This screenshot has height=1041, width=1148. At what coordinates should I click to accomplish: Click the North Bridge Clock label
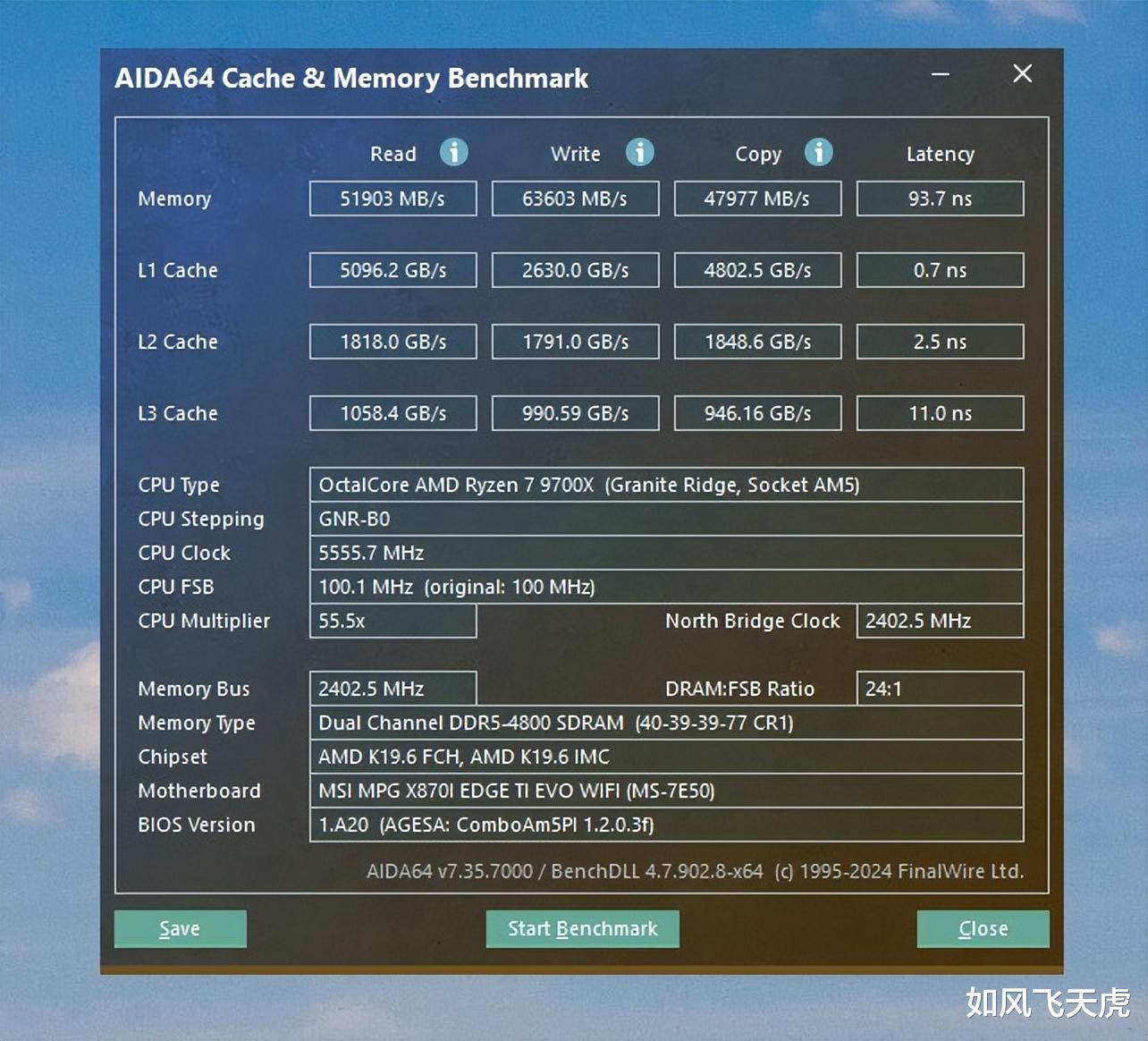pos(753,622)
